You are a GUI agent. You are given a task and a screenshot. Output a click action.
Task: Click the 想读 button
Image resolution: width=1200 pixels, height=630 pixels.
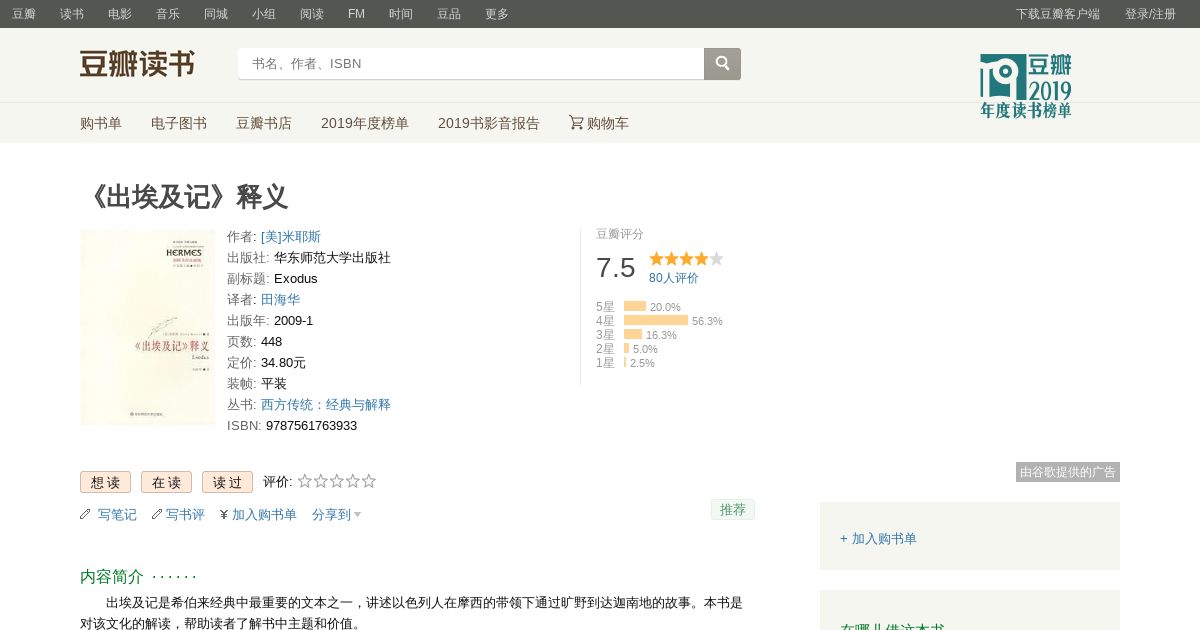tap(105, 482)
